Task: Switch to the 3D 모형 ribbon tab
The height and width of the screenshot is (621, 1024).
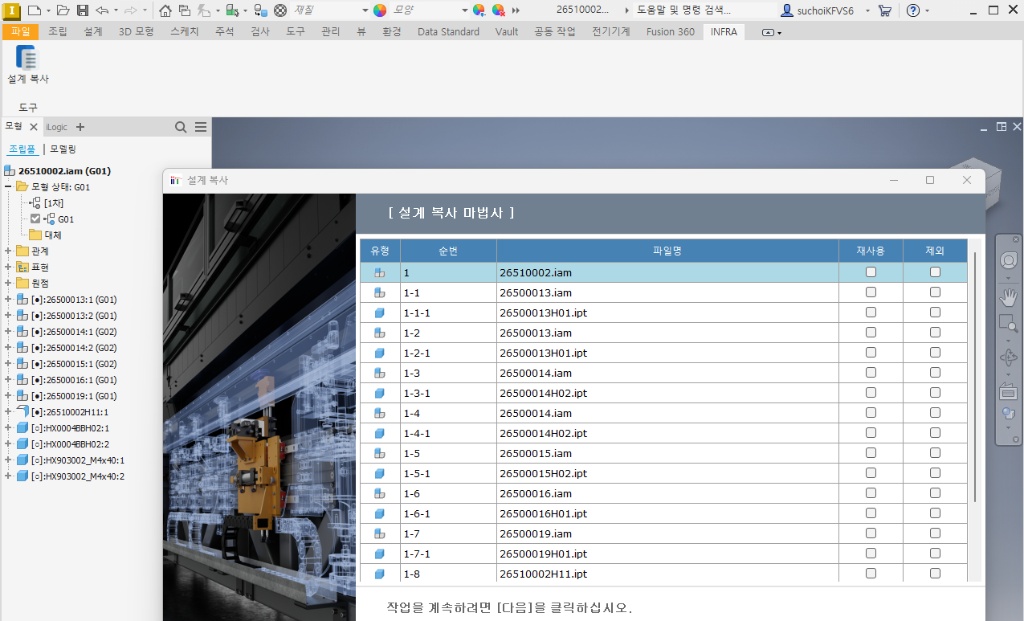Action: pos(136,31)
